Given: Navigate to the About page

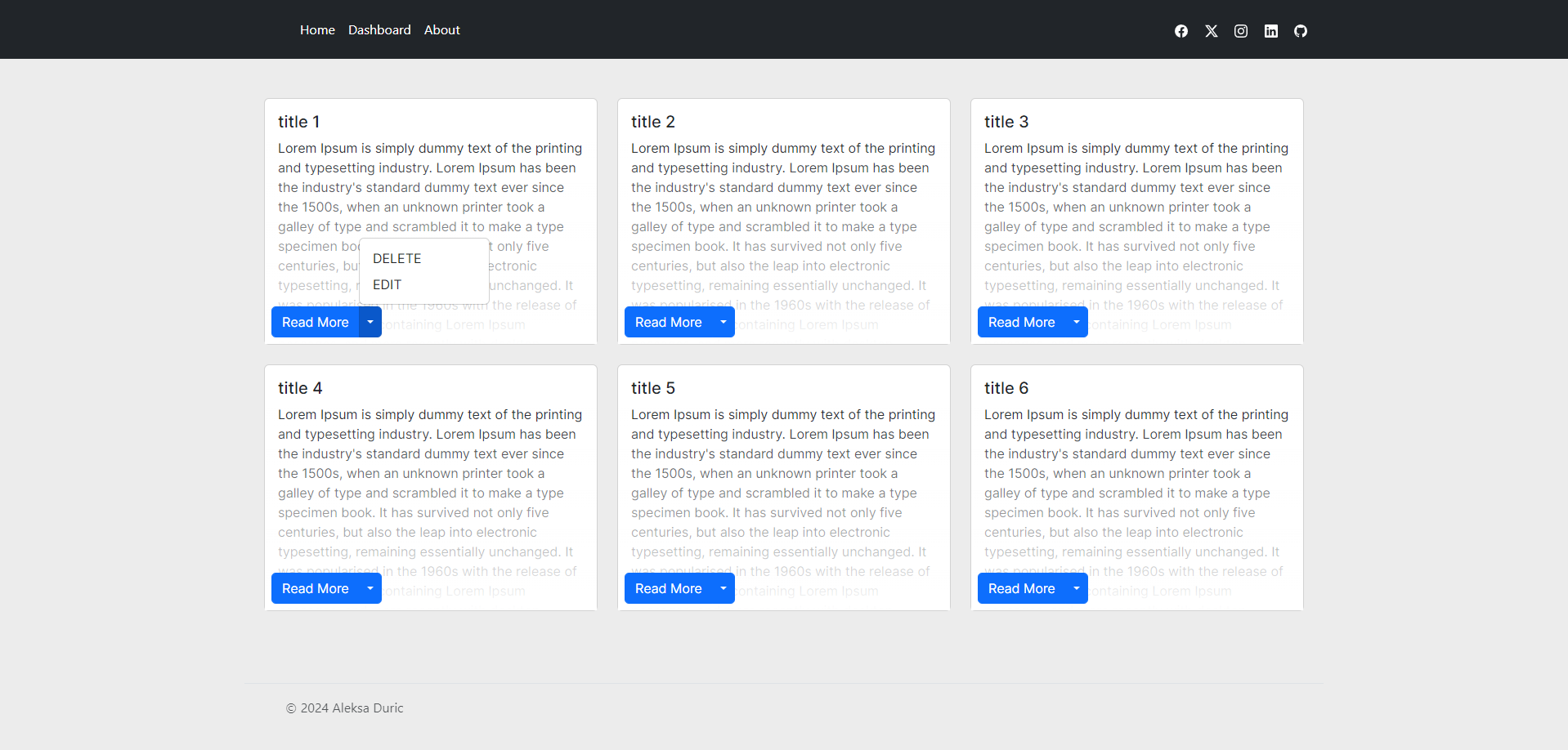Looking at the screenshot, I should [x=441, y=30].
